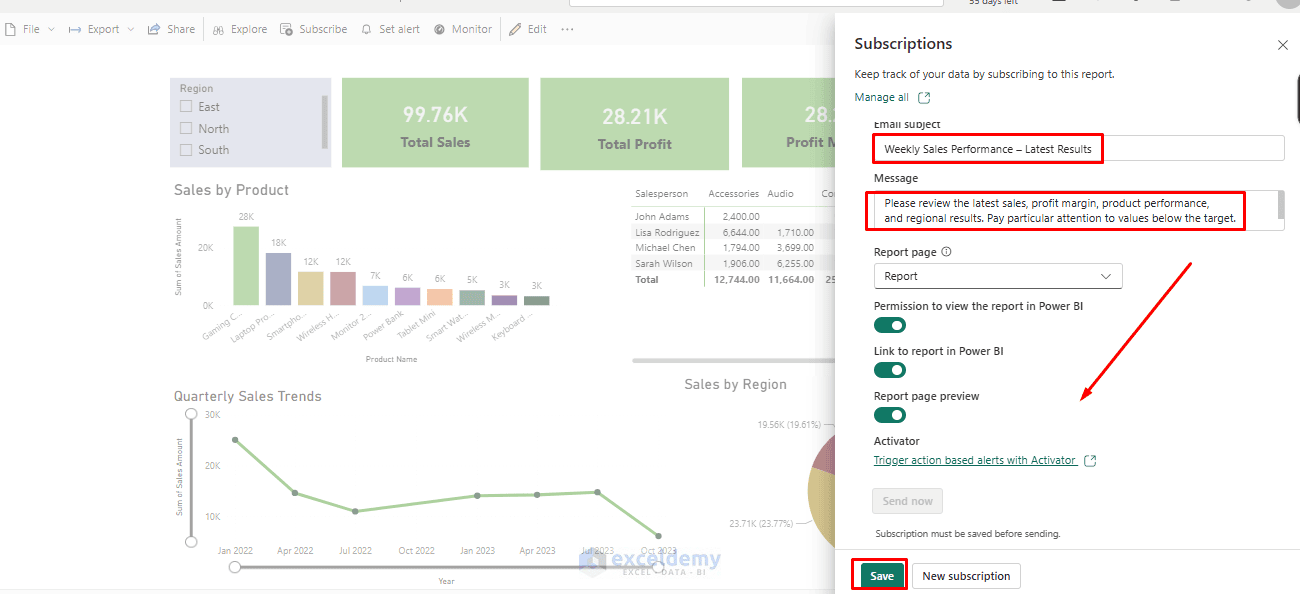Screen dimensions: 1300x594
Task: Click the Accessories column header
Action: pos(734,194)
